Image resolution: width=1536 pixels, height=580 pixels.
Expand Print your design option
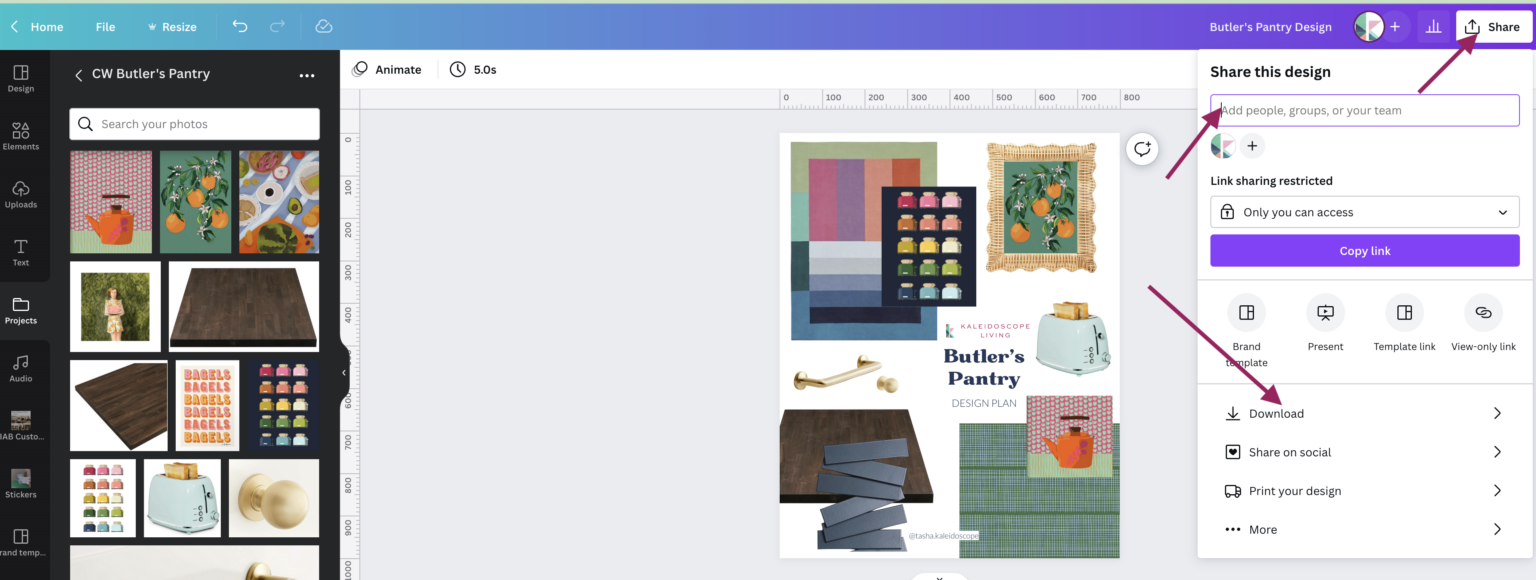click(x=1364, y=491)
